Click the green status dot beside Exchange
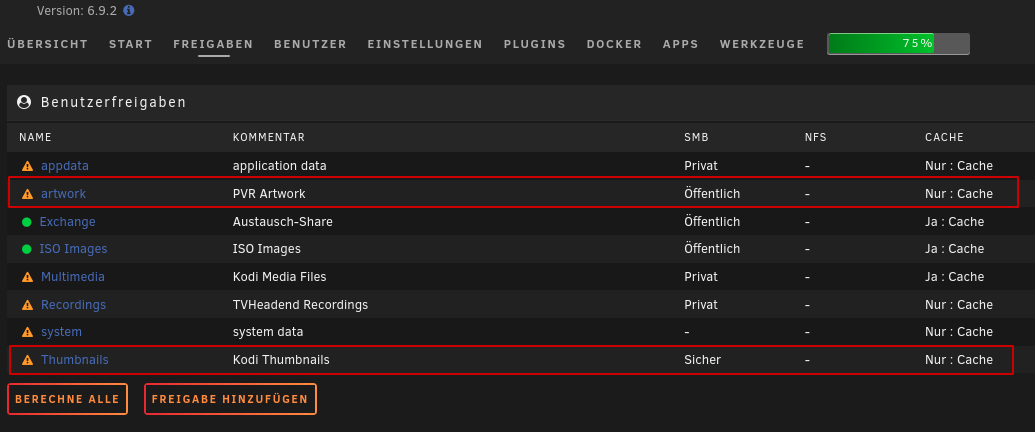This screenshot has height=432, width=1035. (x=26, y=222)
